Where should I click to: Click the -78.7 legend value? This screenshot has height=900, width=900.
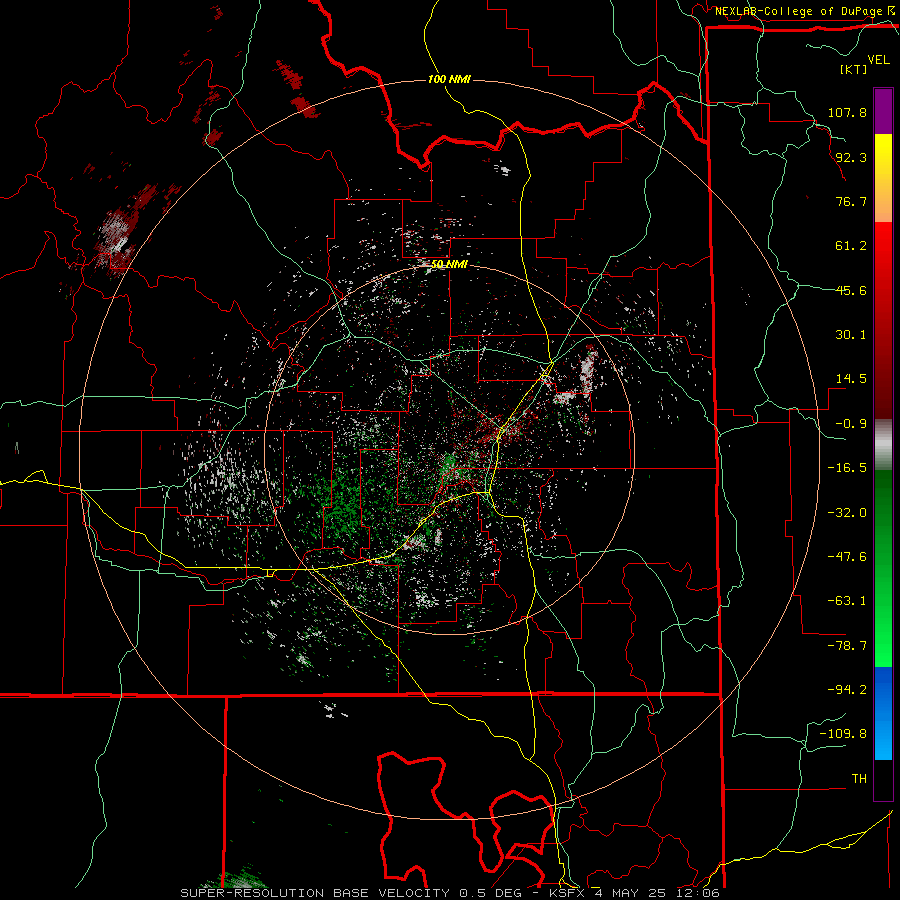pyautogui.click(x=847, y=646)
